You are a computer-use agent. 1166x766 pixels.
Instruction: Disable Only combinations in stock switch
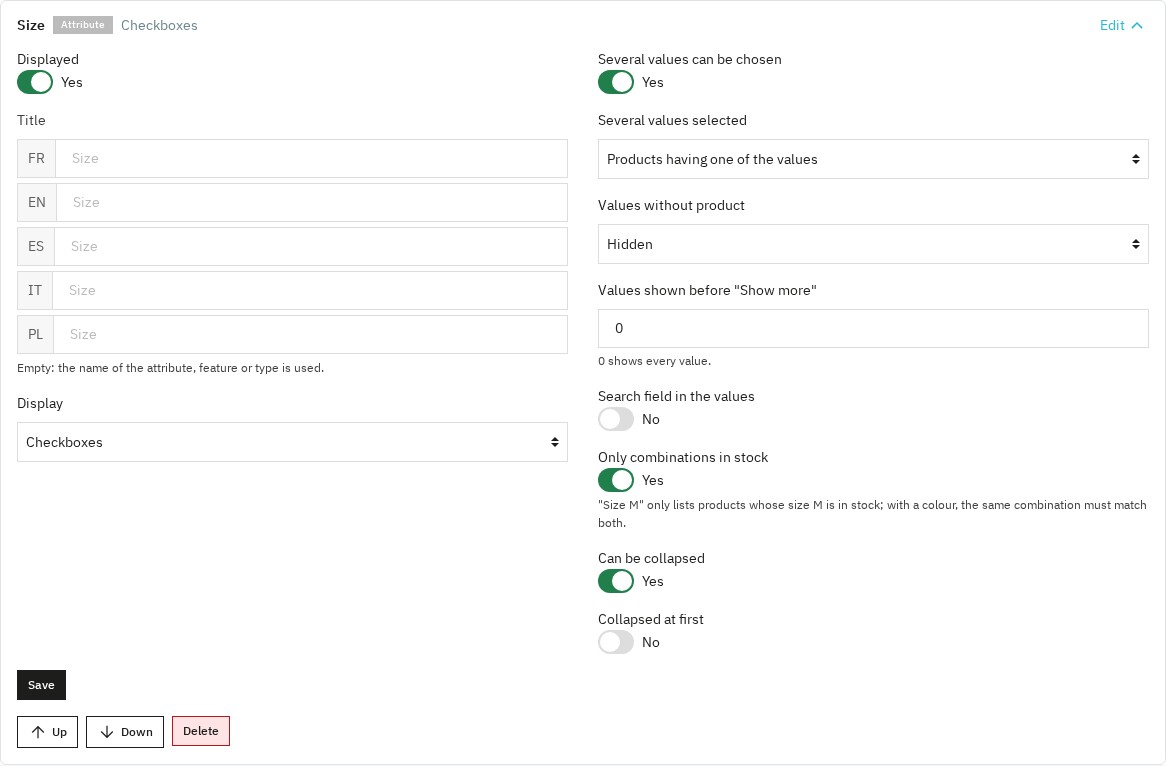tap(616, 480)
